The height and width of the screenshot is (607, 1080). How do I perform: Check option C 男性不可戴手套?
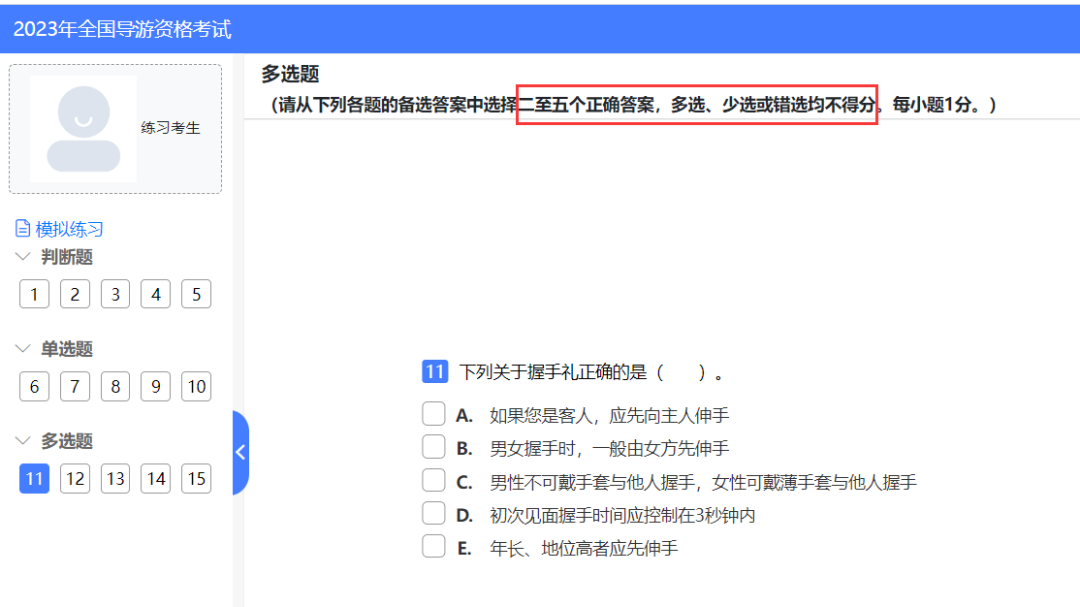tap(433, 480)
